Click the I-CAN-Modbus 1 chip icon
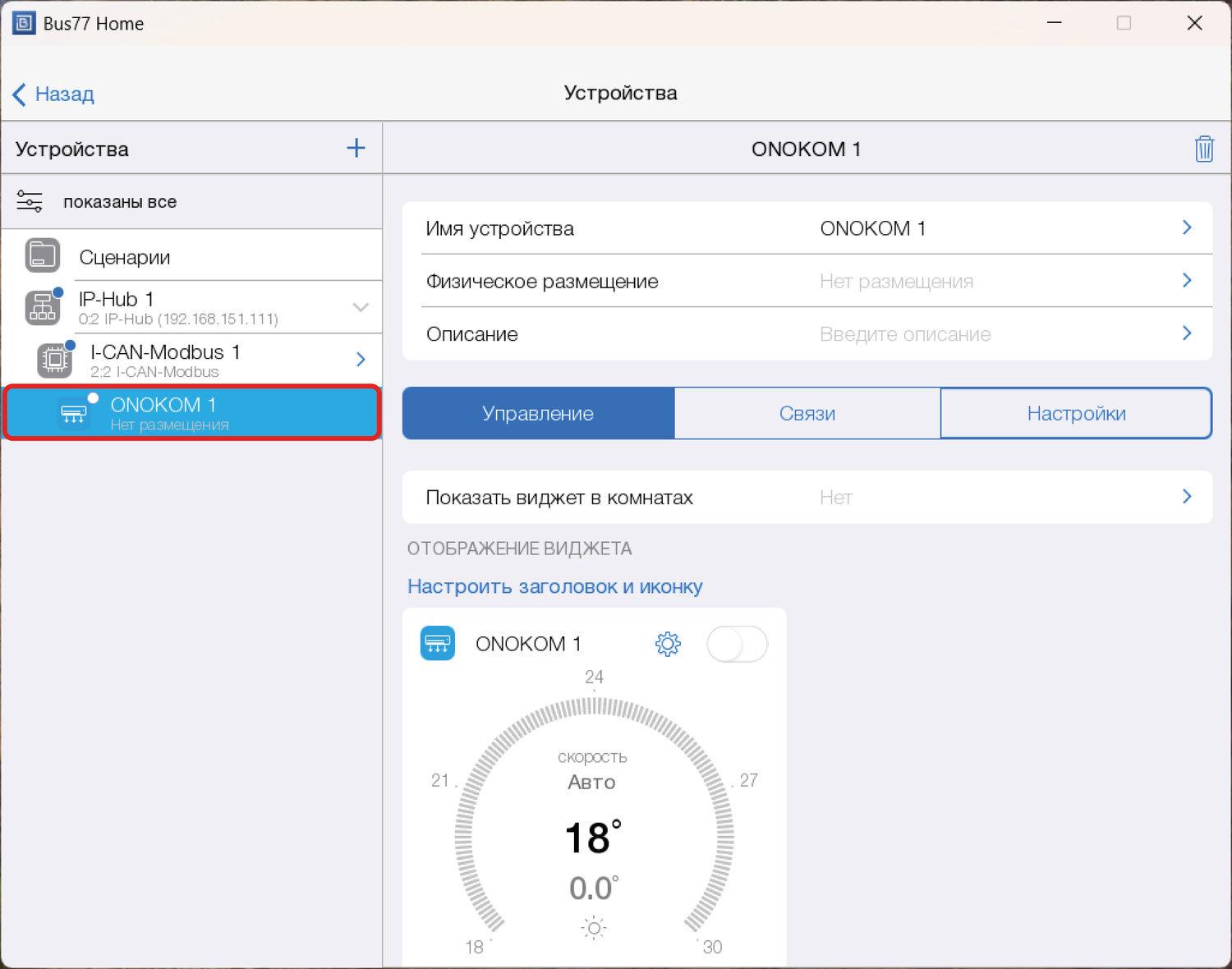Image resolution: width=1232 pixels, height=969 pixels. [55, 360]
